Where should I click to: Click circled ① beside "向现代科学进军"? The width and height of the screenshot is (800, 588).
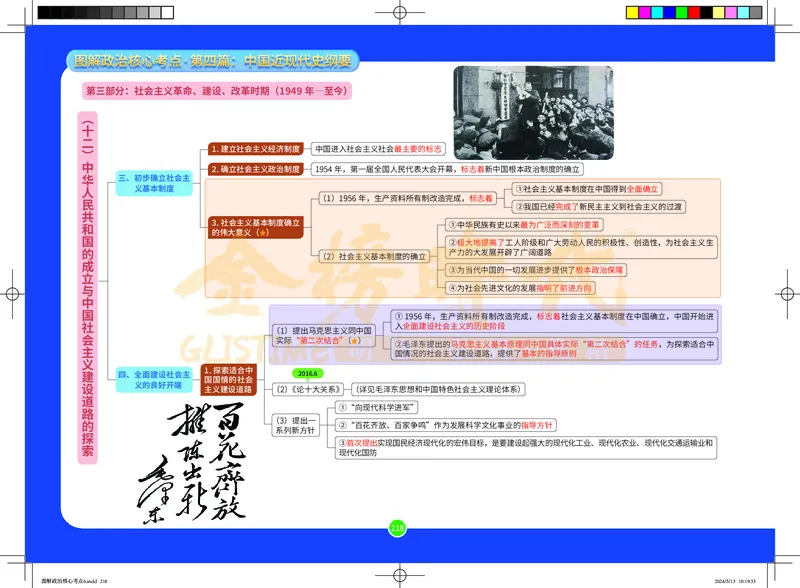(345, 406)
